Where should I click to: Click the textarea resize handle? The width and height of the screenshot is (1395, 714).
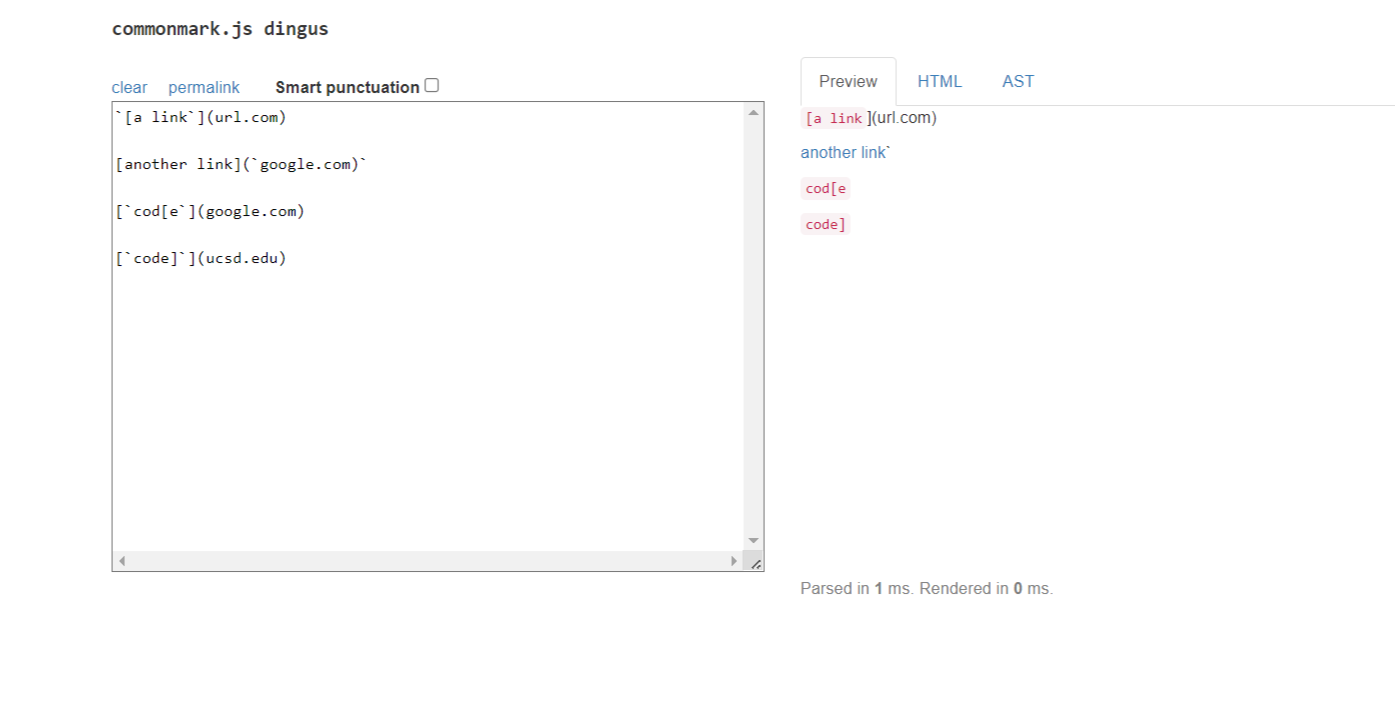point(755,563)
